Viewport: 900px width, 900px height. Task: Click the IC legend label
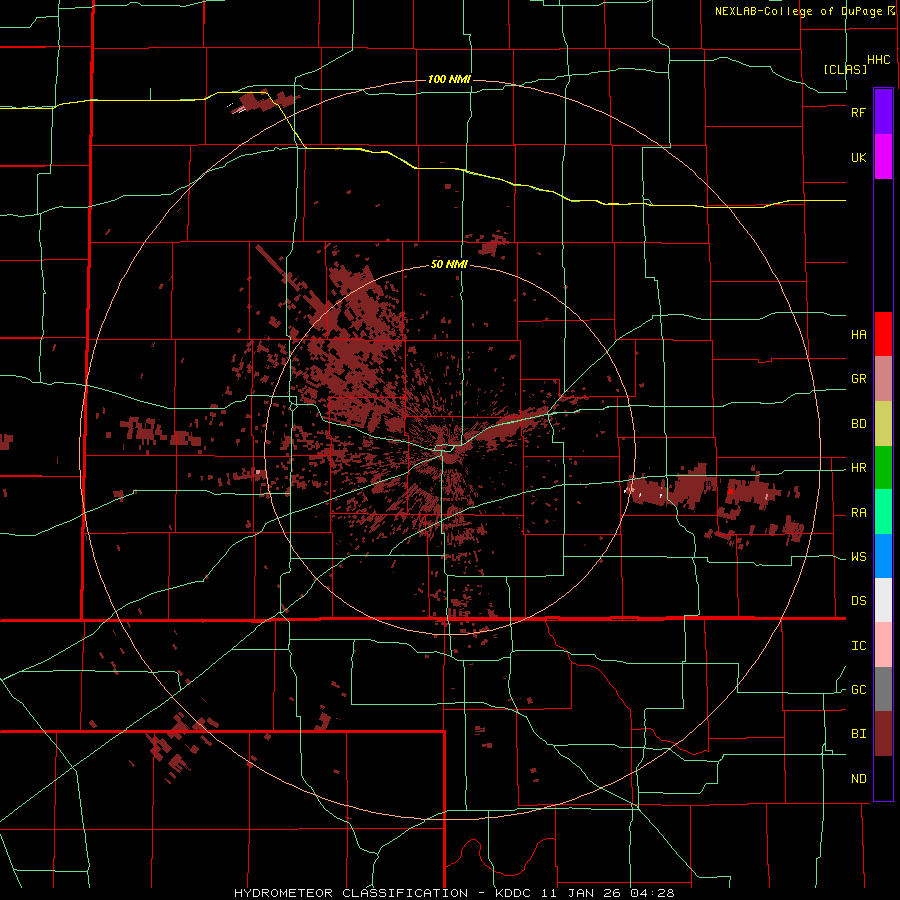tap(858, 646)
